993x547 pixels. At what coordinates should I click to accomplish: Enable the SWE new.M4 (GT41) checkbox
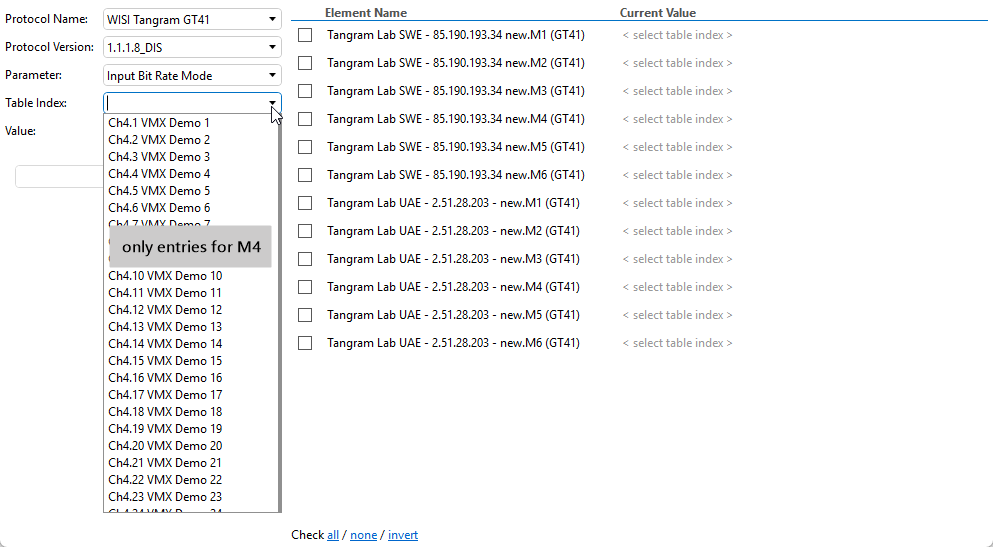click(x=305, y=119)
